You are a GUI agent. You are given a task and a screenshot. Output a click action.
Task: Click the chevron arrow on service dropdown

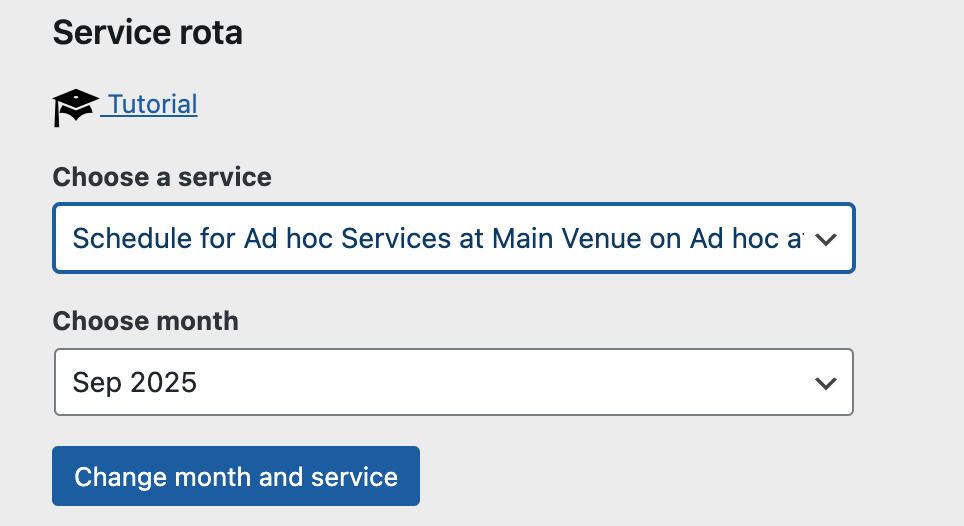(826, 240)
